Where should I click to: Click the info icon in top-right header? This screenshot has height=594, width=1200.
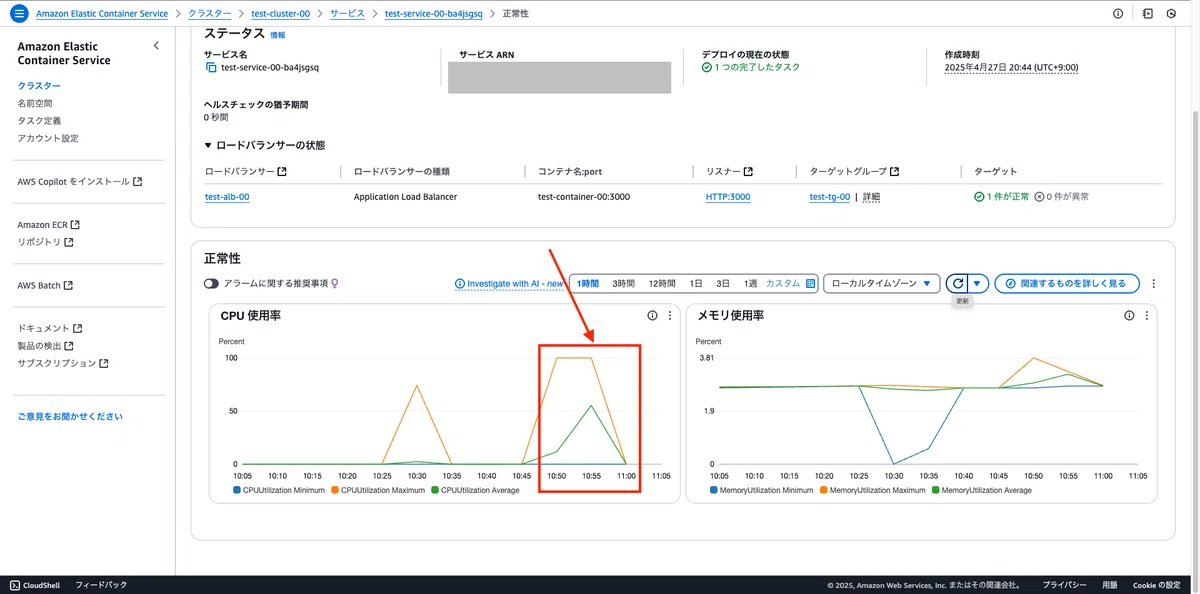tap(1118, 14)
